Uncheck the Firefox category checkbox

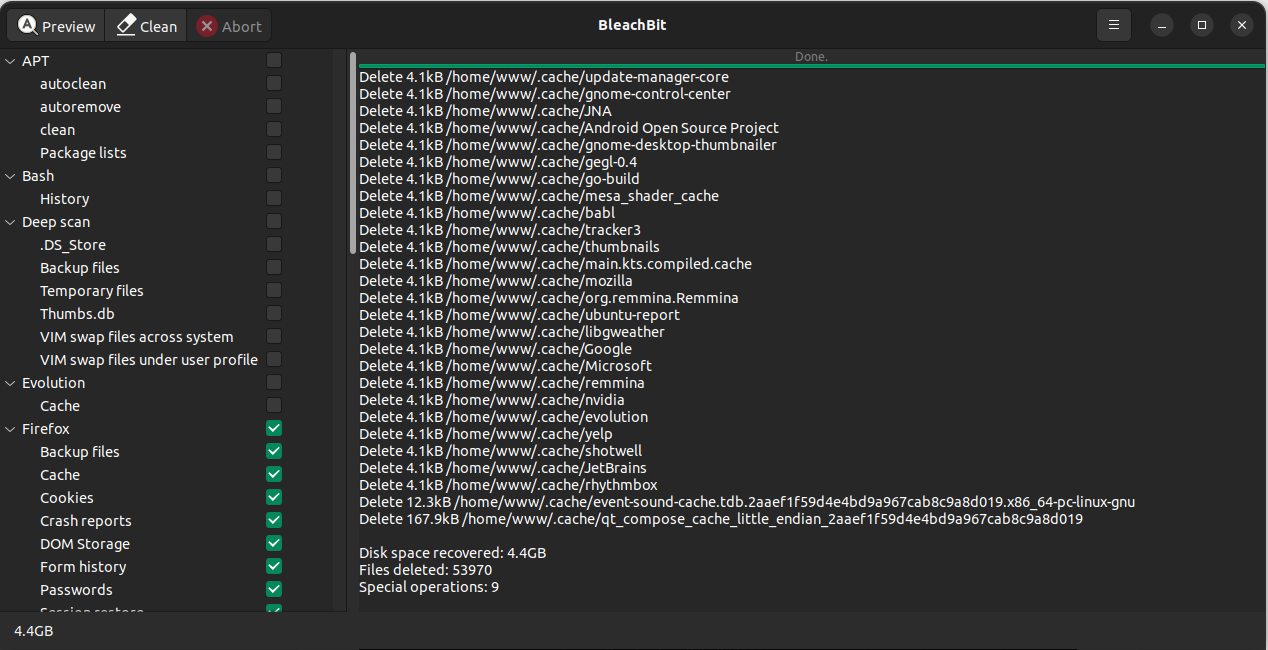coord(274,428)
